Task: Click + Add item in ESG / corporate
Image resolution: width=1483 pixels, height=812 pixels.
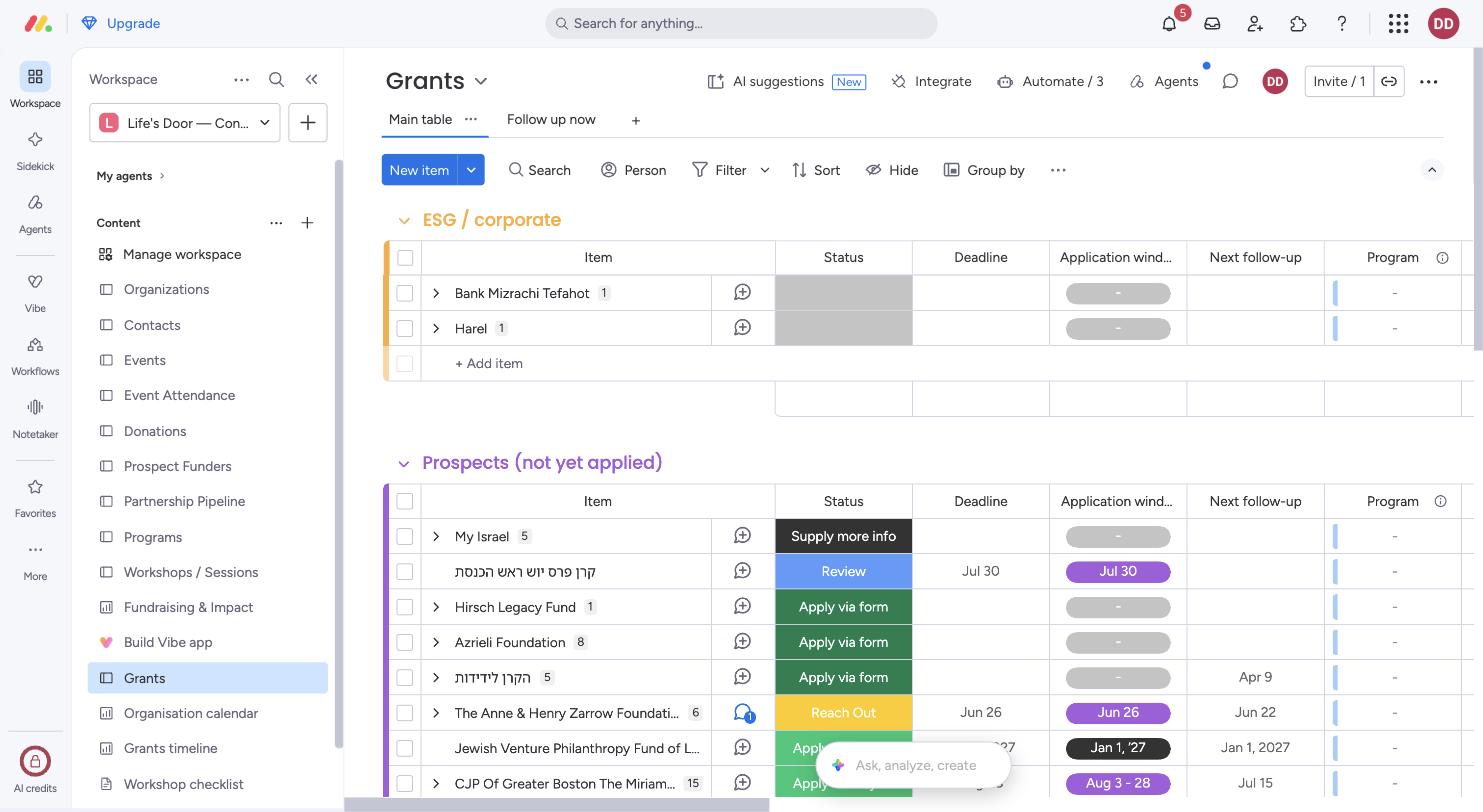Action: point(489,364)
